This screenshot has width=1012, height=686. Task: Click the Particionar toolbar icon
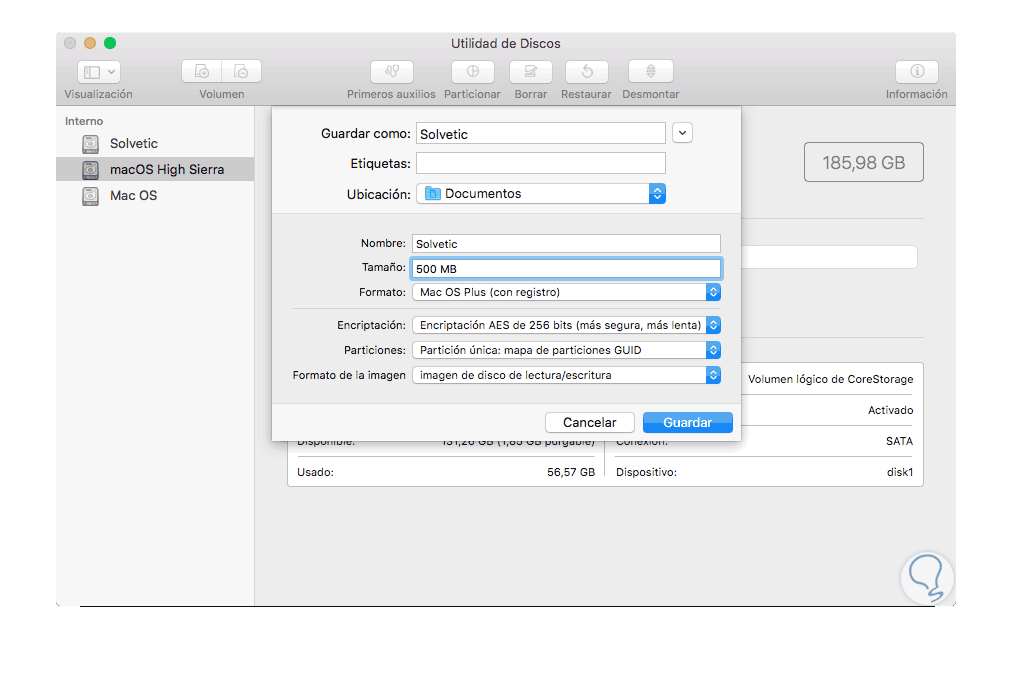[472, 71]
